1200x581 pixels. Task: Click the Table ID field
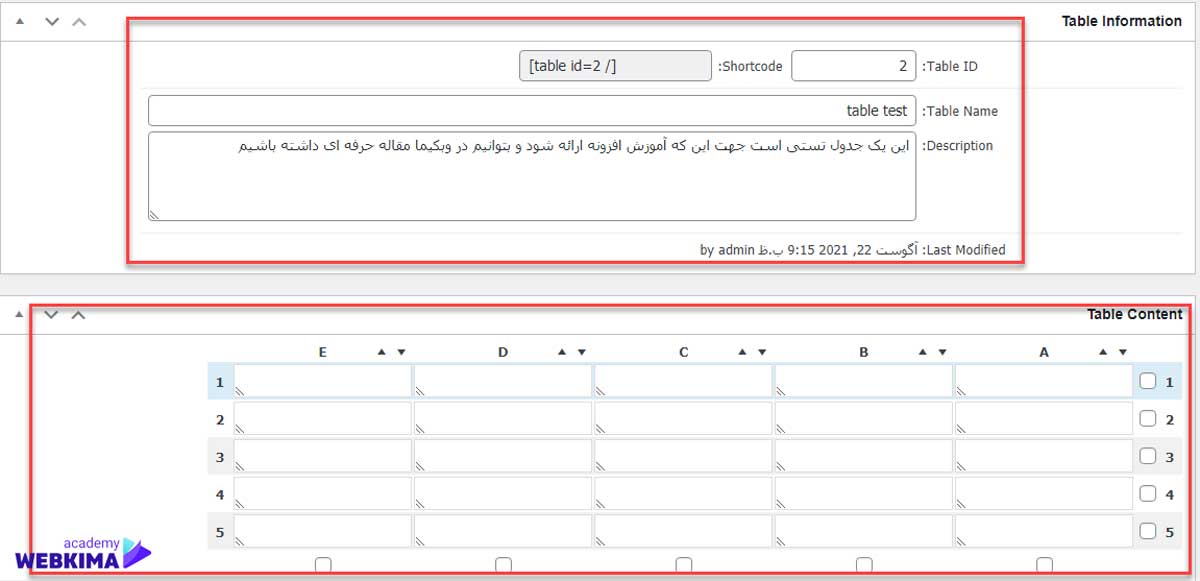[853, 66]
